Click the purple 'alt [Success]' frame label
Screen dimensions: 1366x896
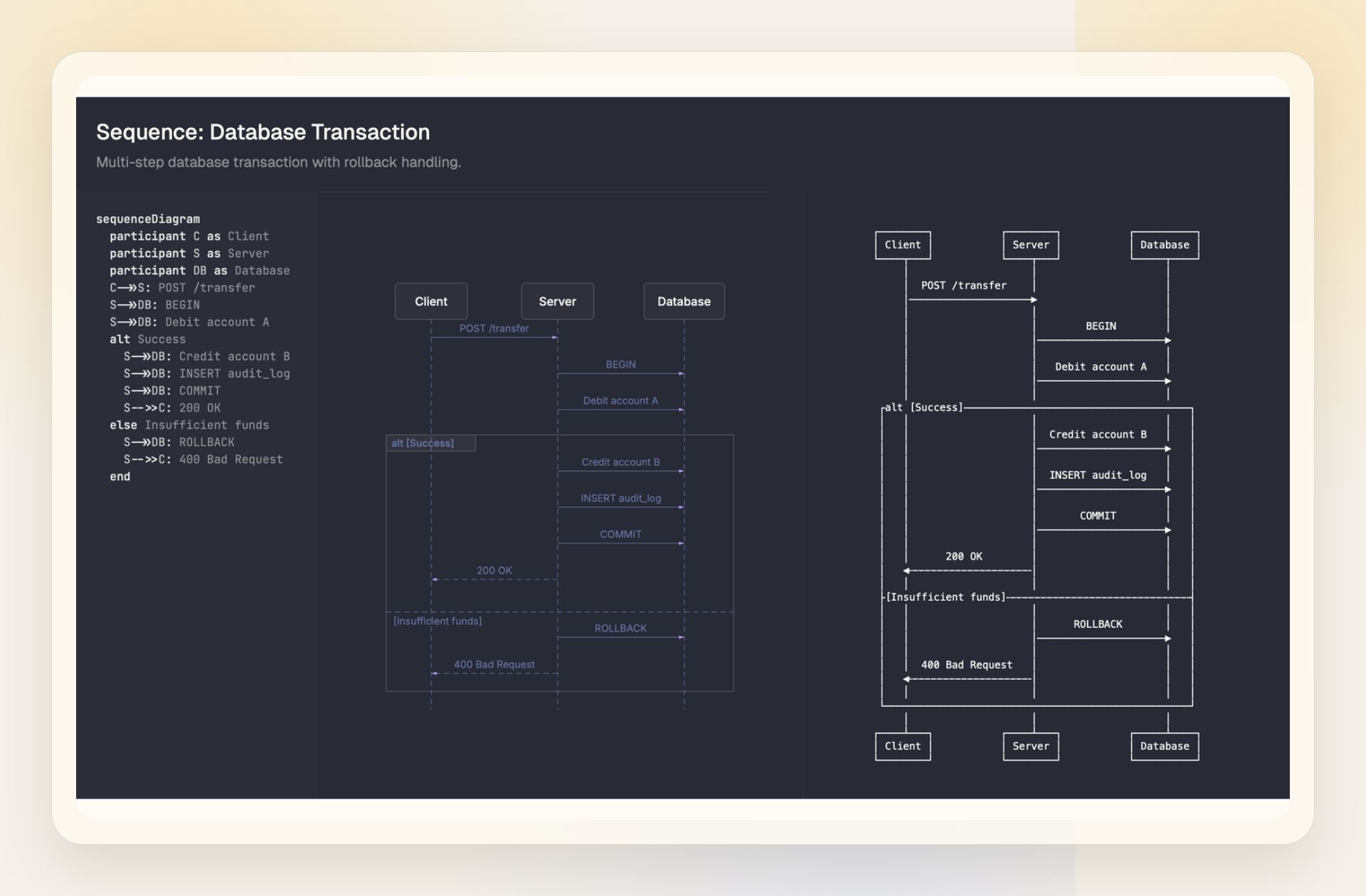[423, 443]
